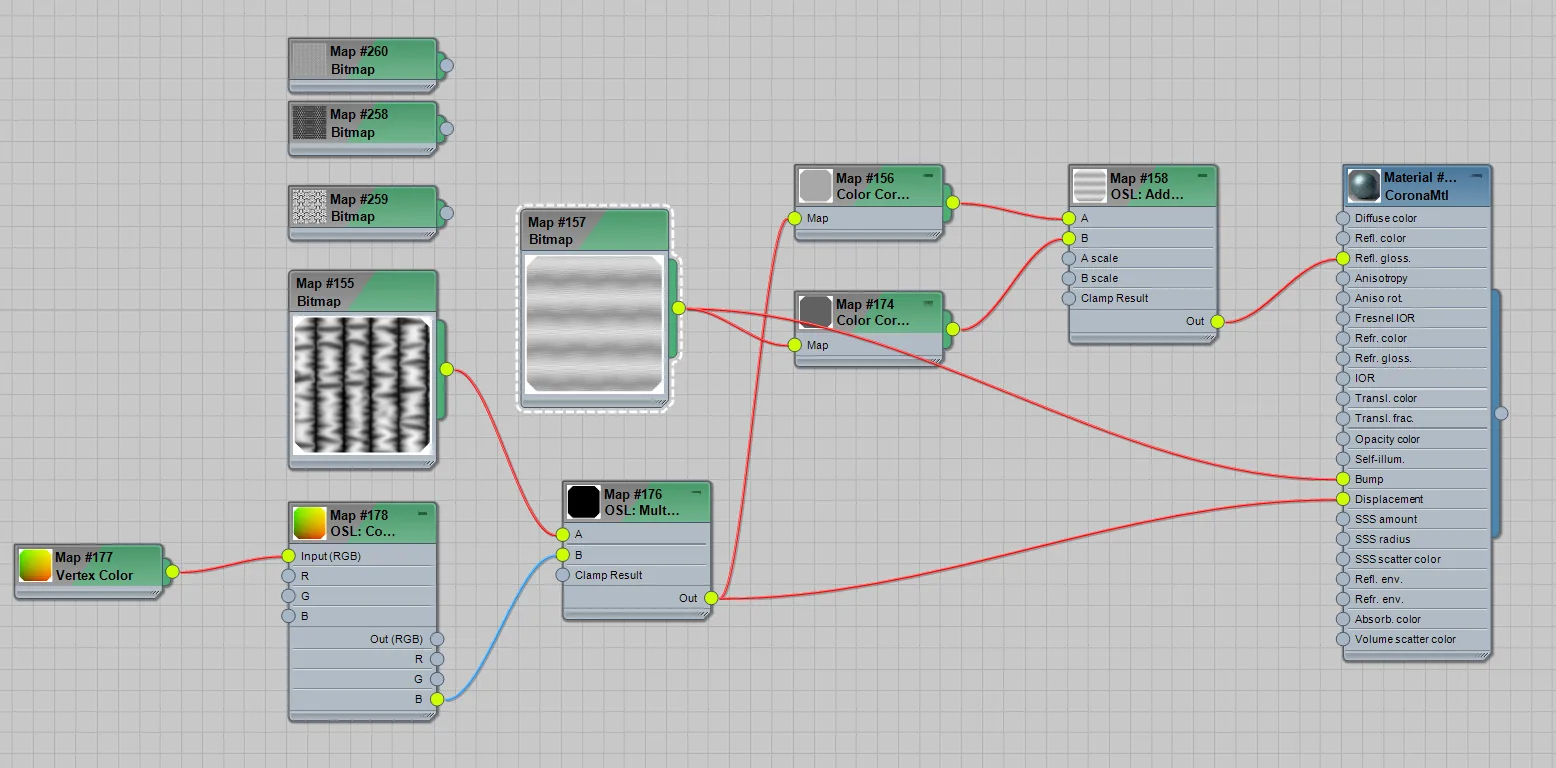The height and width of the screenshot is (768, 1556).
Task: Click the Clamp Result socket on Map #176
Action: 563,575
